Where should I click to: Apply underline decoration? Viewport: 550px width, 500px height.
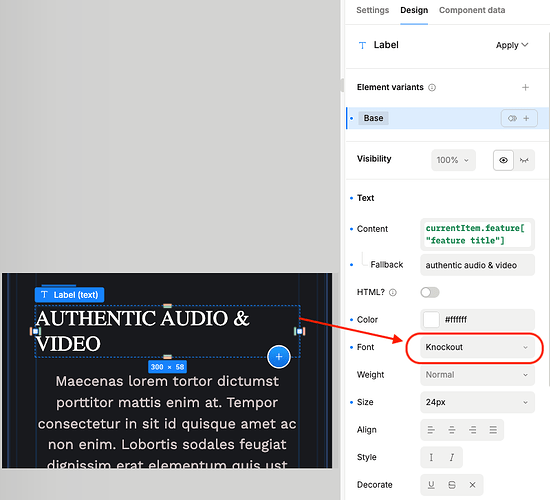point(431,485)
